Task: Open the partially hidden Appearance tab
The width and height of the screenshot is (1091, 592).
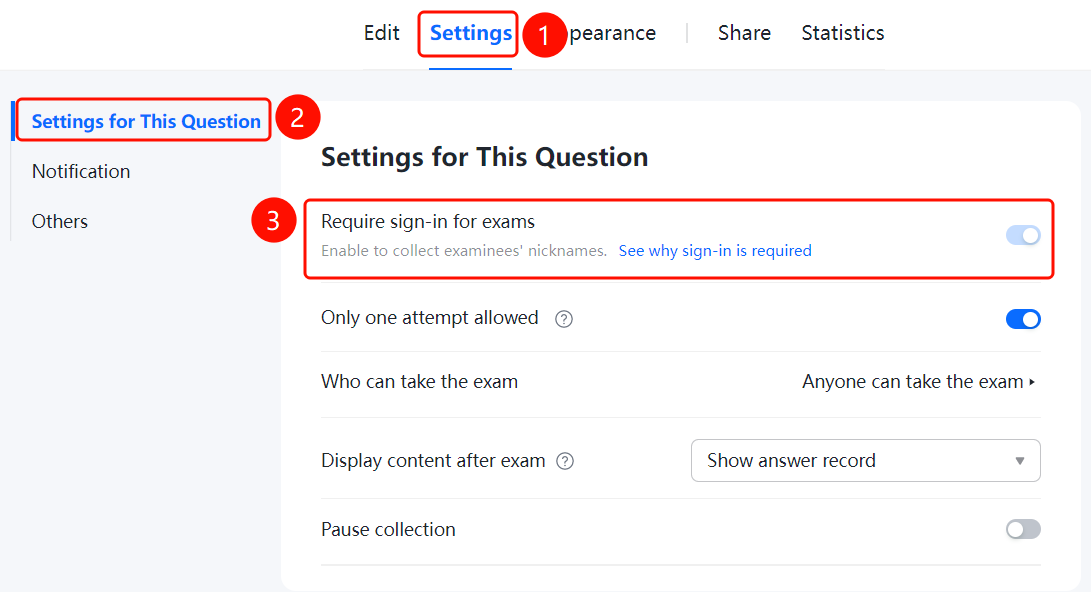Action: 612,33
